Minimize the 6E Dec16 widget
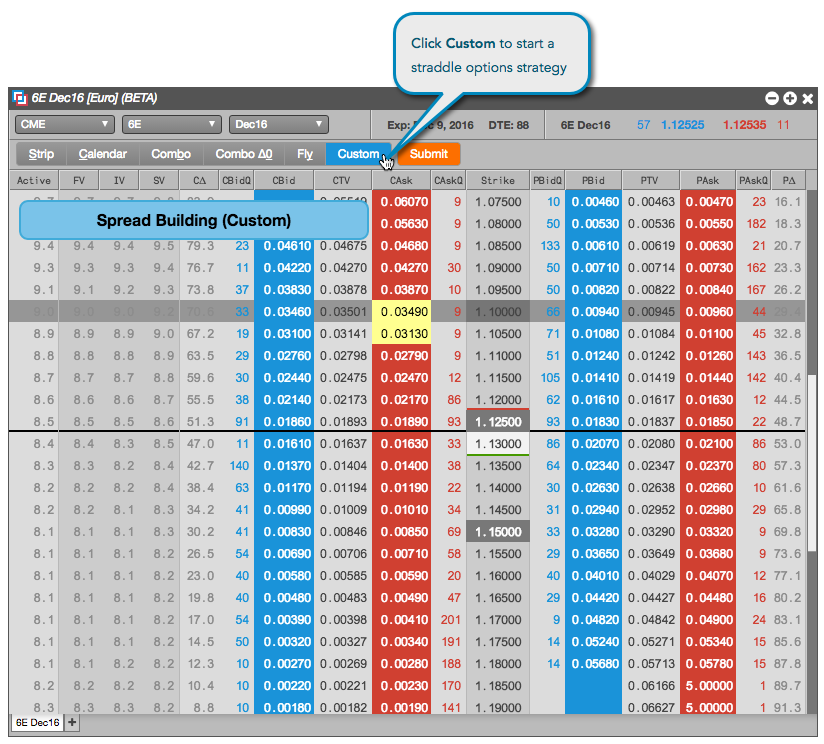The width and height of the screenshot is (824, 744). (x=771, y=98)
